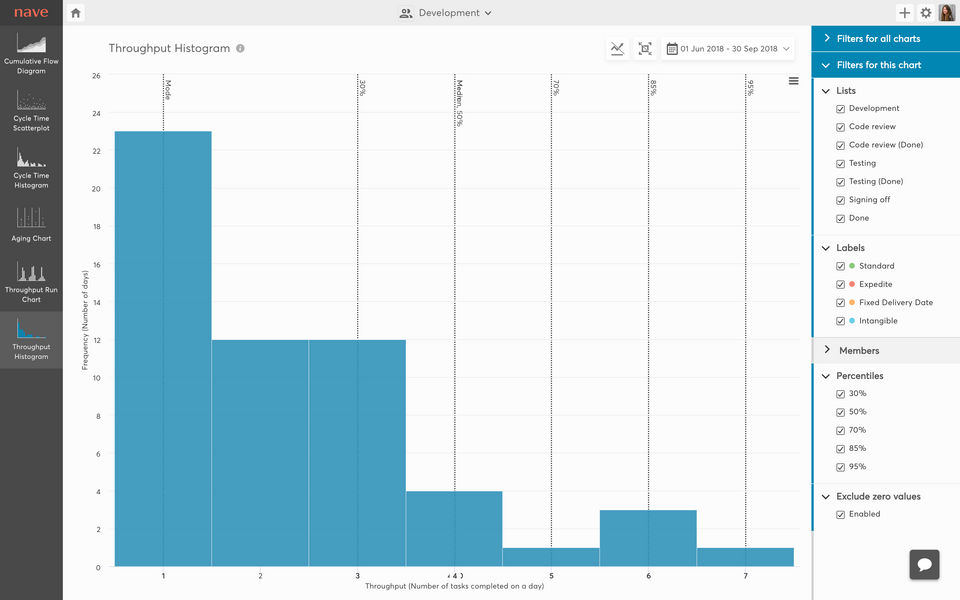Uncheck the Code review list filter
This screenshot has height=600, width=960.
841,127
